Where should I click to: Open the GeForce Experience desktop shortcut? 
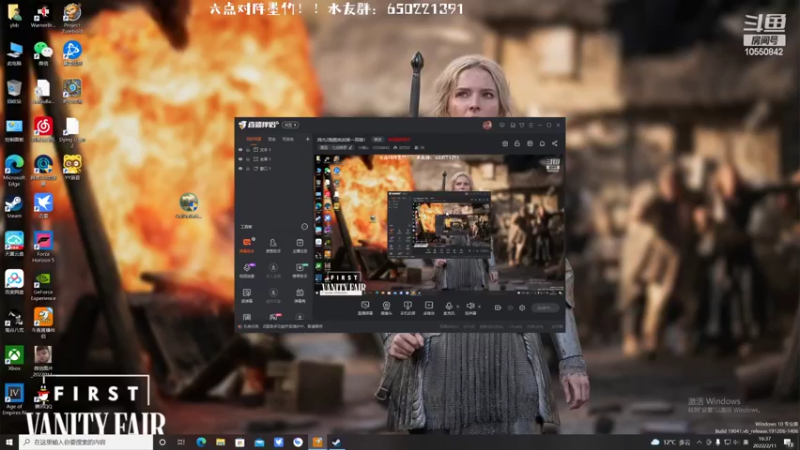[x=43, y=287]
